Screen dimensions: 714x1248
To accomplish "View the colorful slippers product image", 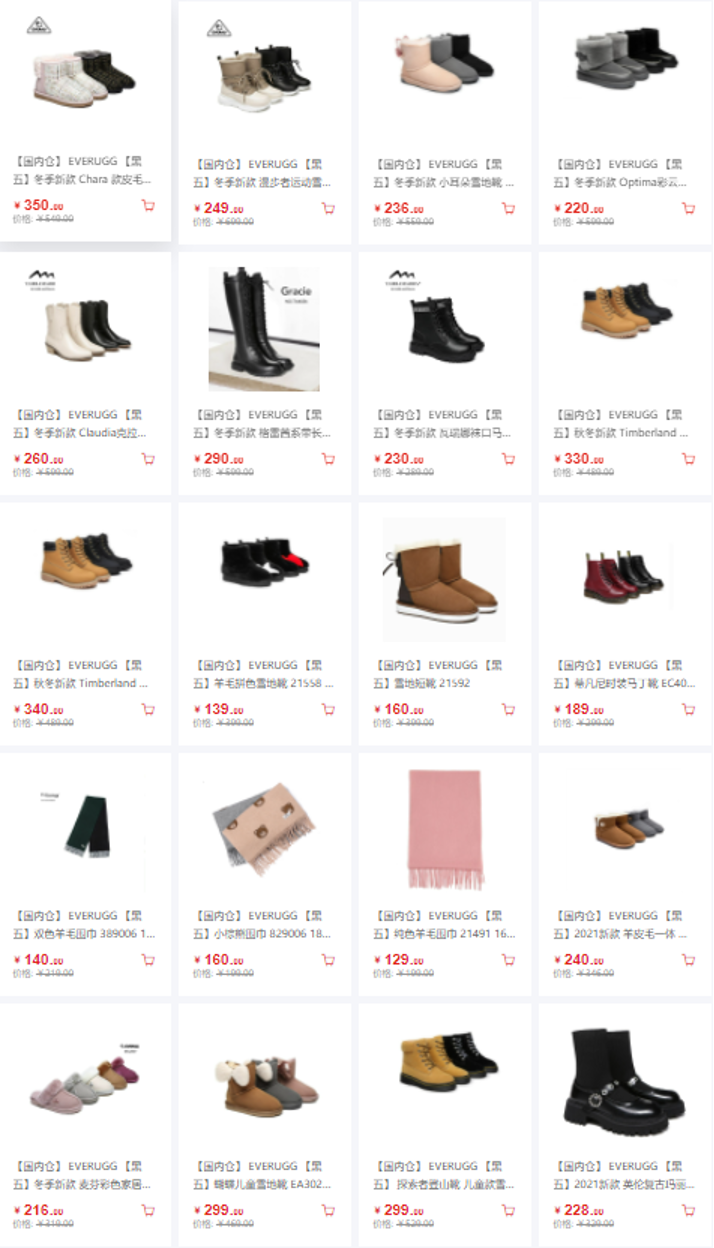I will [x=85, y=1080].
